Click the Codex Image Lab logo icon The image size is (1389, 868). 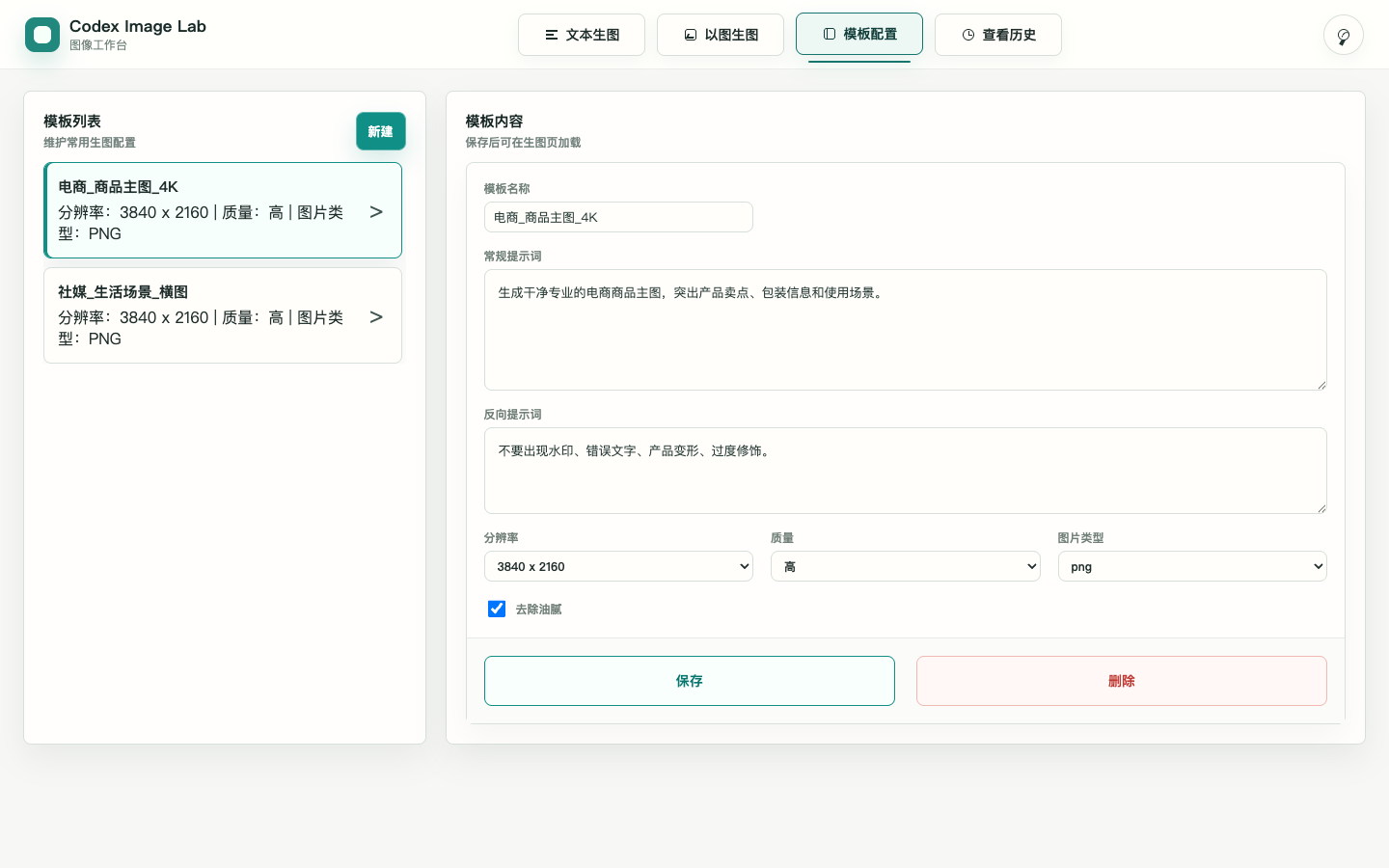(42, 35)
